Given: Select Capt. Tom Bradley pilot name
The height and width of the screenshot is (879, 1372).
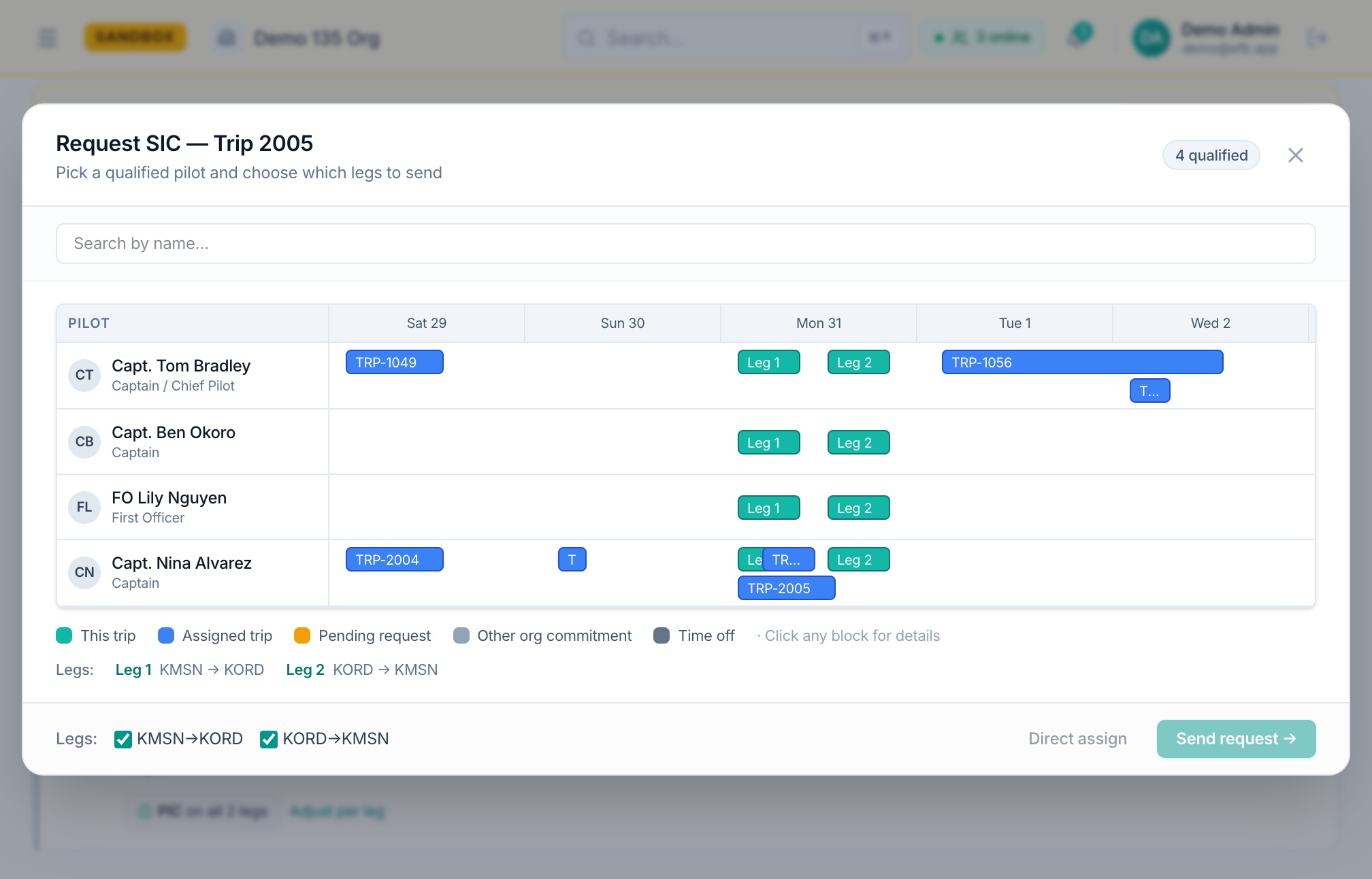Looking at the screenshot, I should coord(181,366).
